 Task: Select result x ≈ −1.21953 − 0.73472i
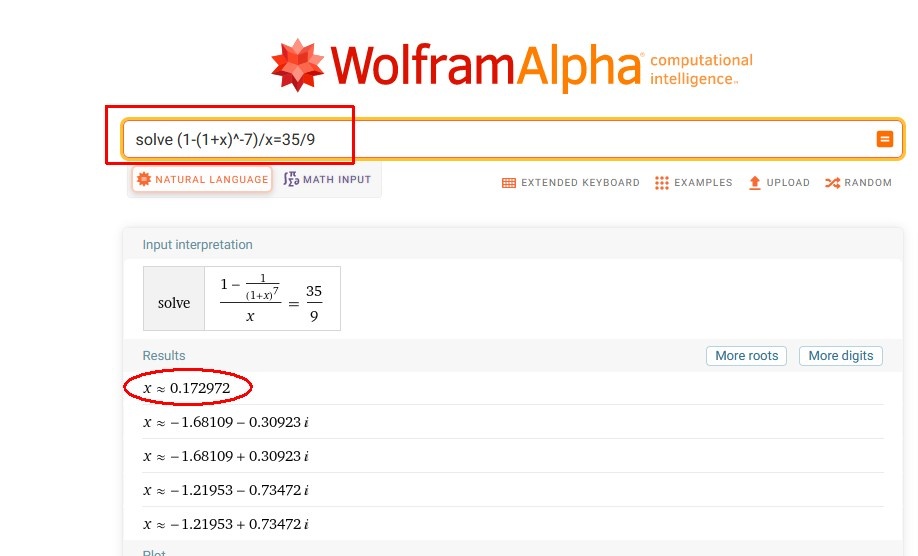coord(226,490)
